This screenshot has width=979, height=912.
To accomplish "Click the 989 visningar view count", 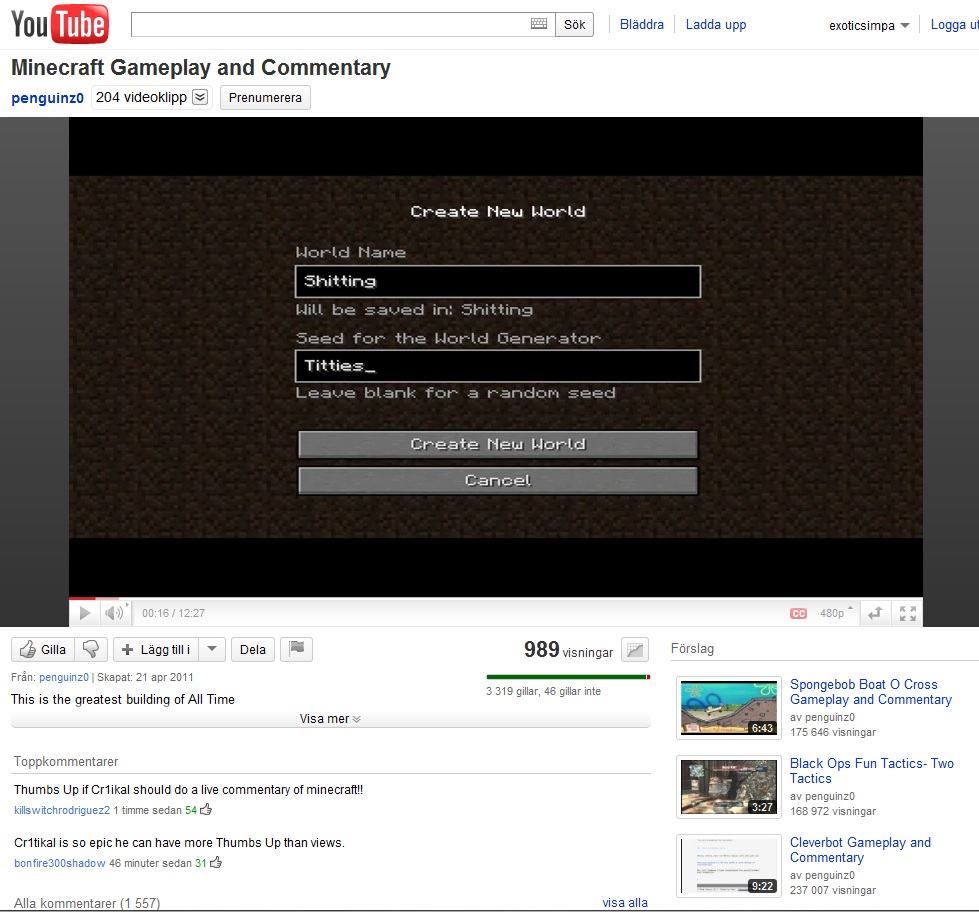I will [x=568, y=650].
